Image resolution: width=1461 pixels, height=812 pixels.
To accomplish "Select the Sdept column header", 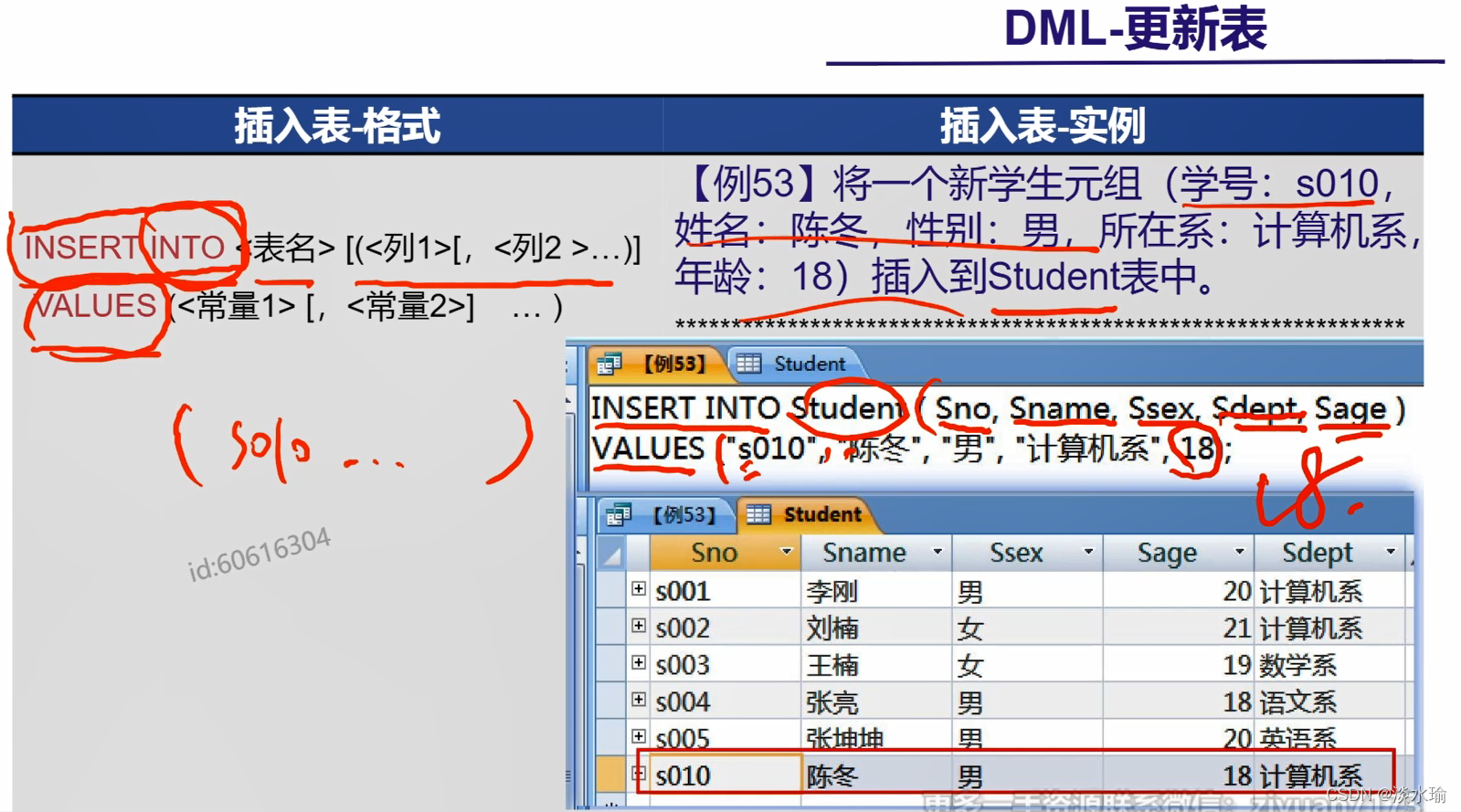I will [1329, 554].
